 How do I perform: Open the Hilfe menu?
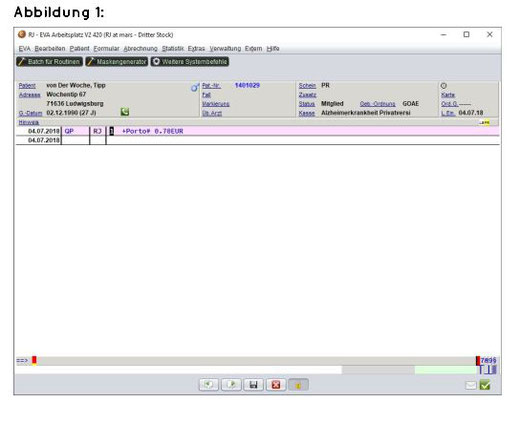(x=273, y=49)
